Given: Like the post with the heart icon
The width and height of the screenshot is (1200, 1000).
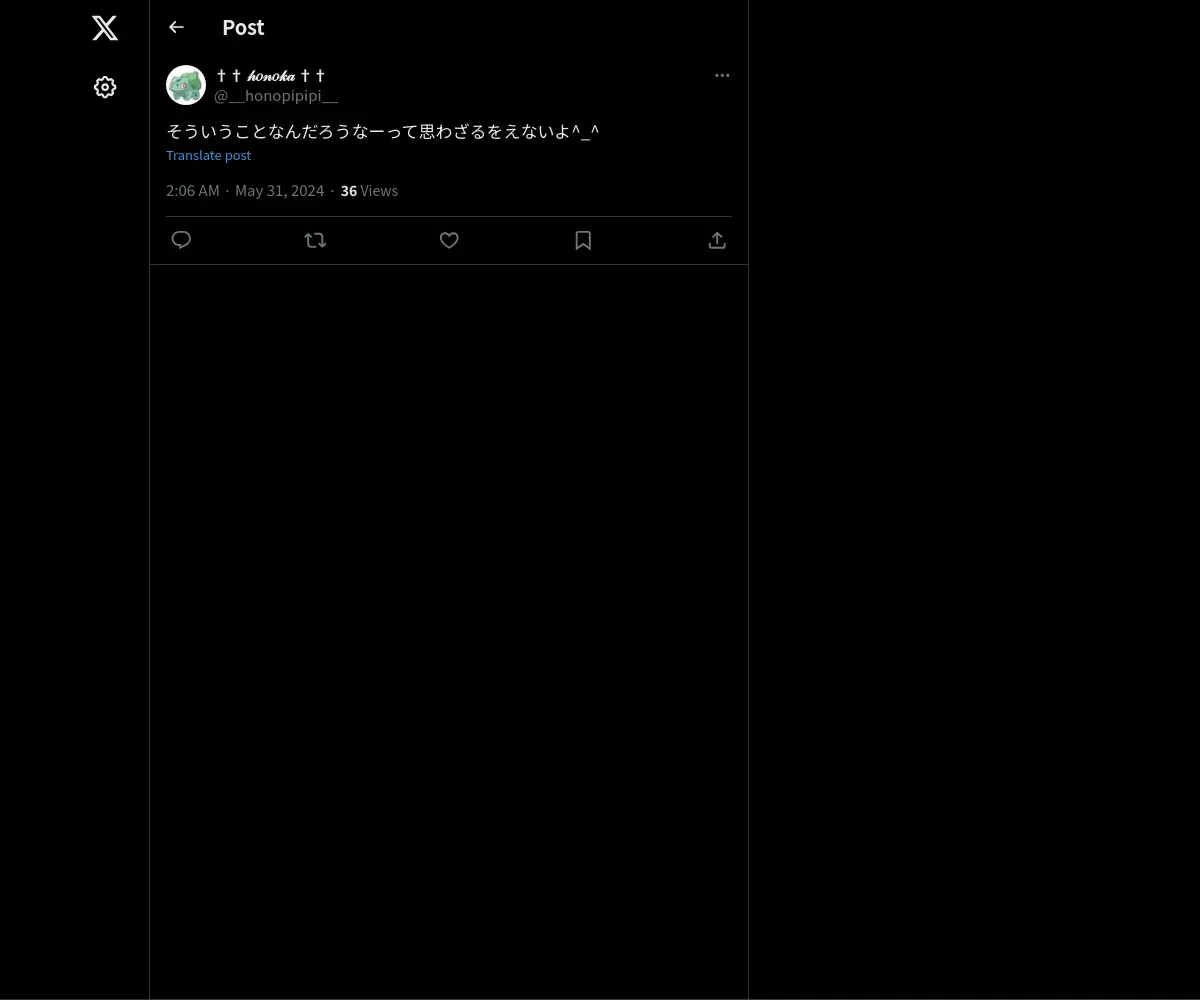Looking at the screenshot, I should coord(449,240).
